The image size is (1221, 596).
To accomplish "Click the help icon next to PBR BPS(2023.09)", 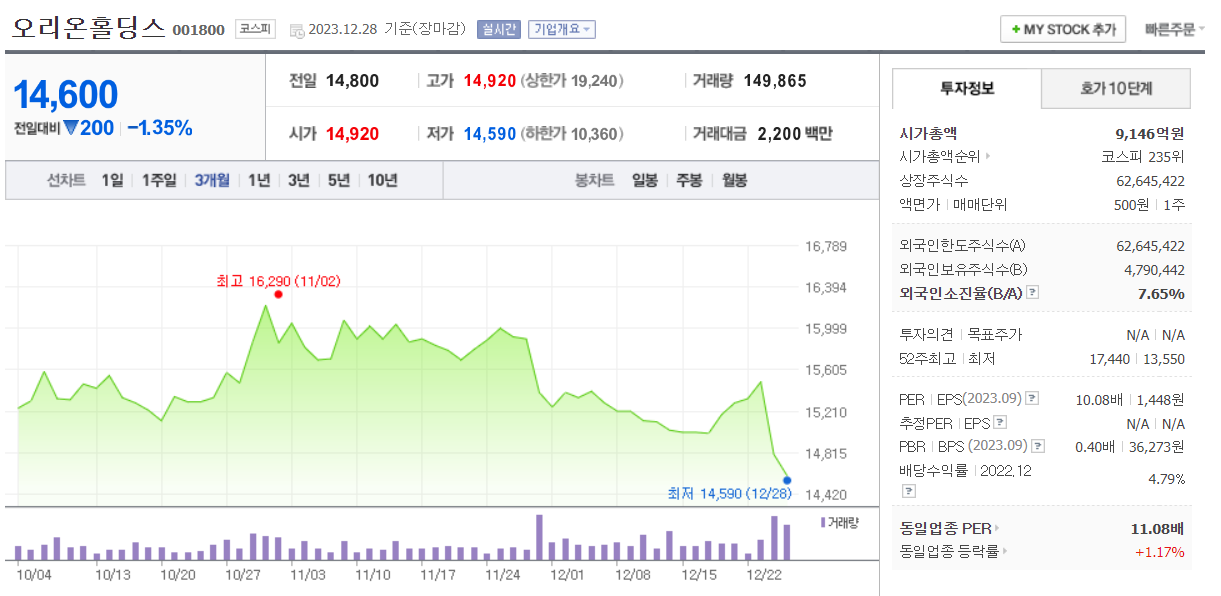I will [x=1038, y=446].
